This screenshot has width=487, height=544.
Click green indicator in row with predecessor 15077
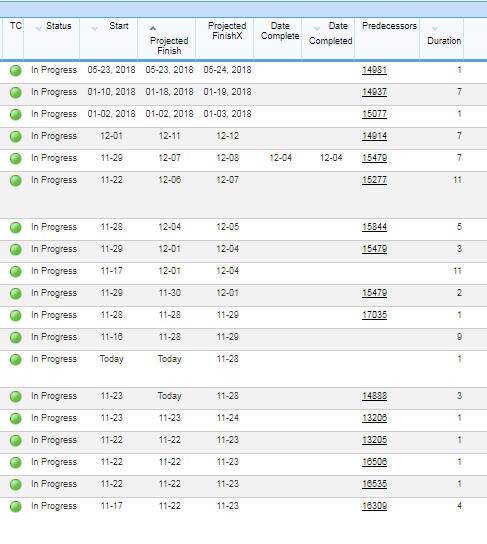(16, 114)
